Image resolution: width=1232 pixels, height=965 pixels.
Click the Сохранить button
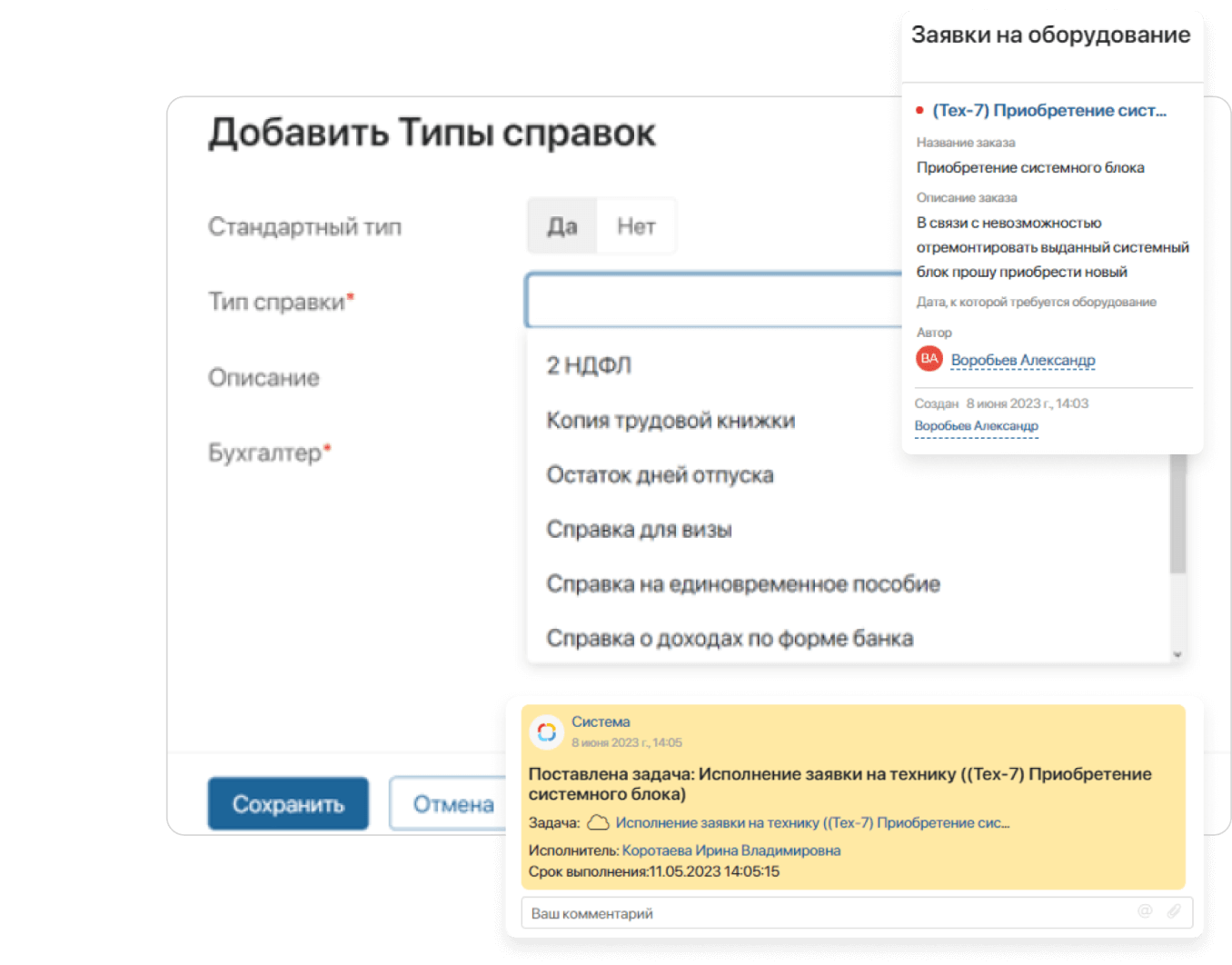point(288,803)
